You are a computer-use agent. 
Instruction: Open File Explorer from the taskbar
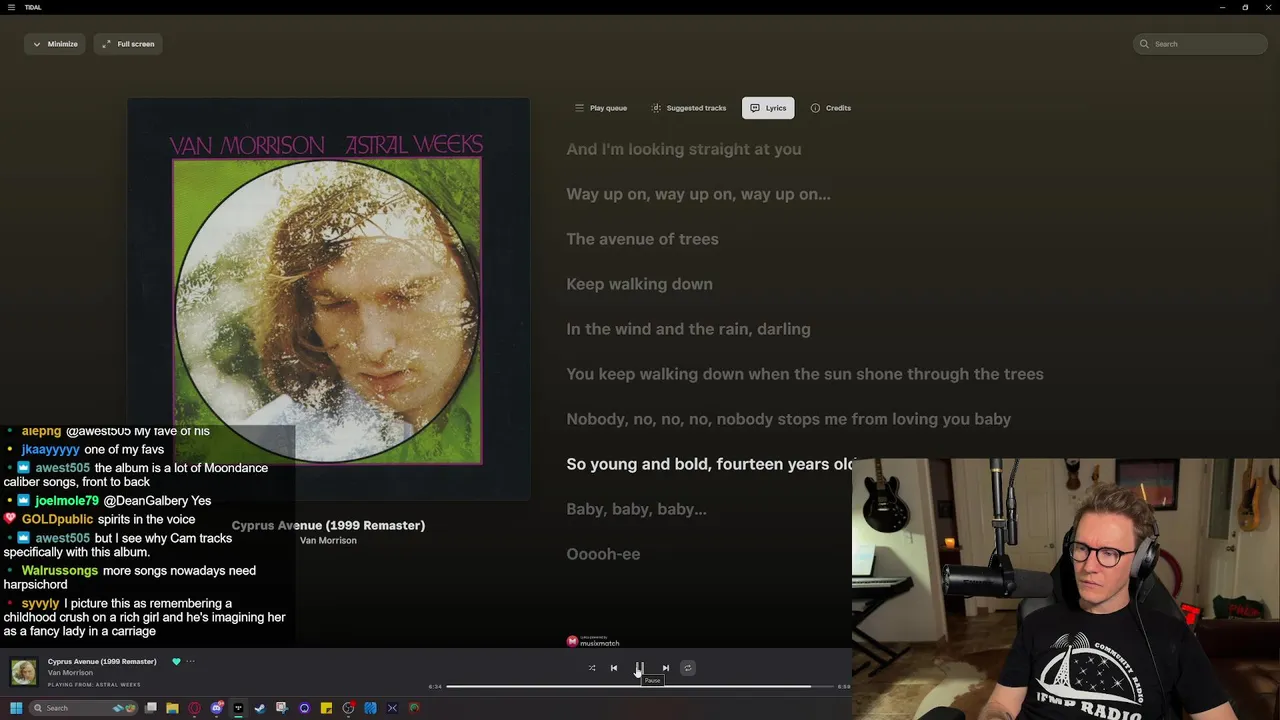click(172, 708)
